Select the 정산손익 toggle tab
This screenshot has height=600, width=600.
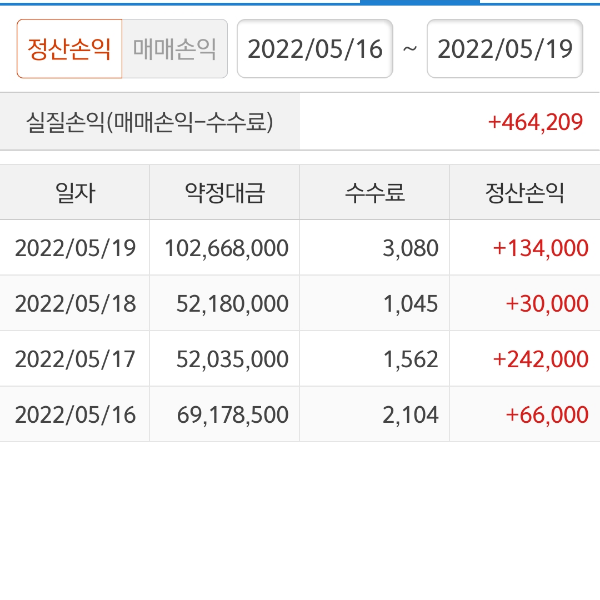point(69,49)
